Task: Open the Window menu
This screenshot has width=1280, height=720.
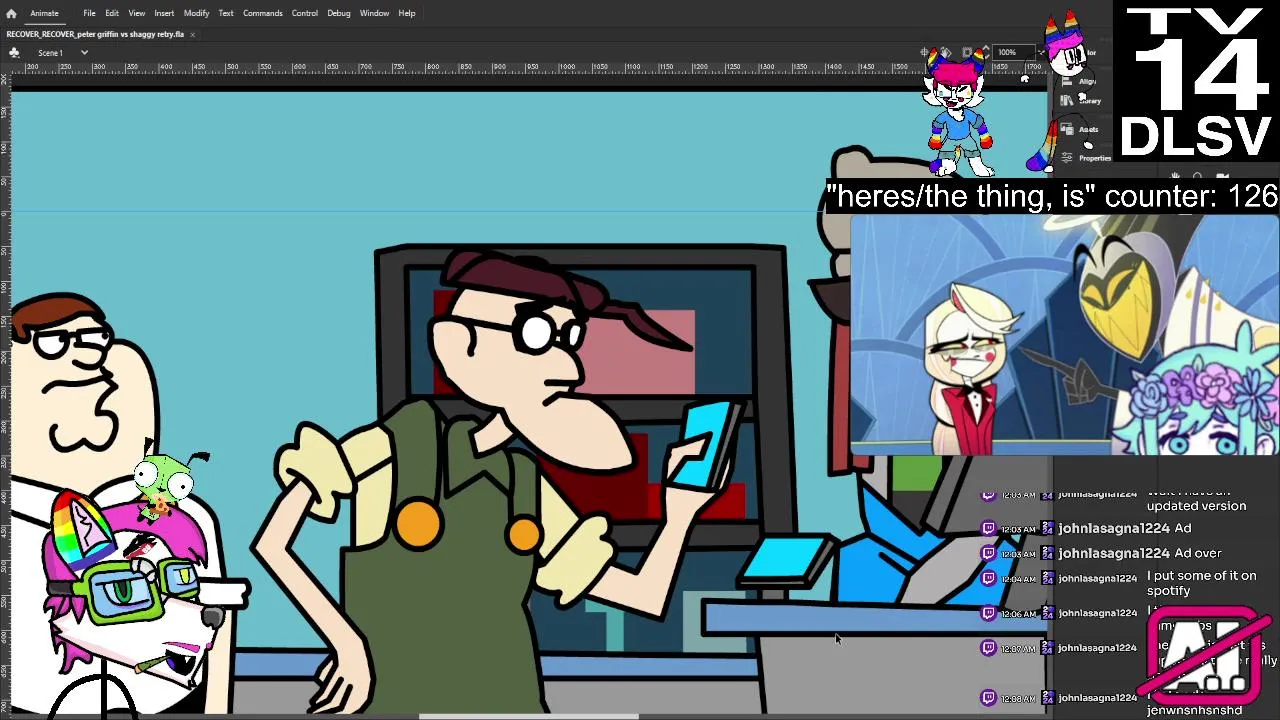Action: 374,13
